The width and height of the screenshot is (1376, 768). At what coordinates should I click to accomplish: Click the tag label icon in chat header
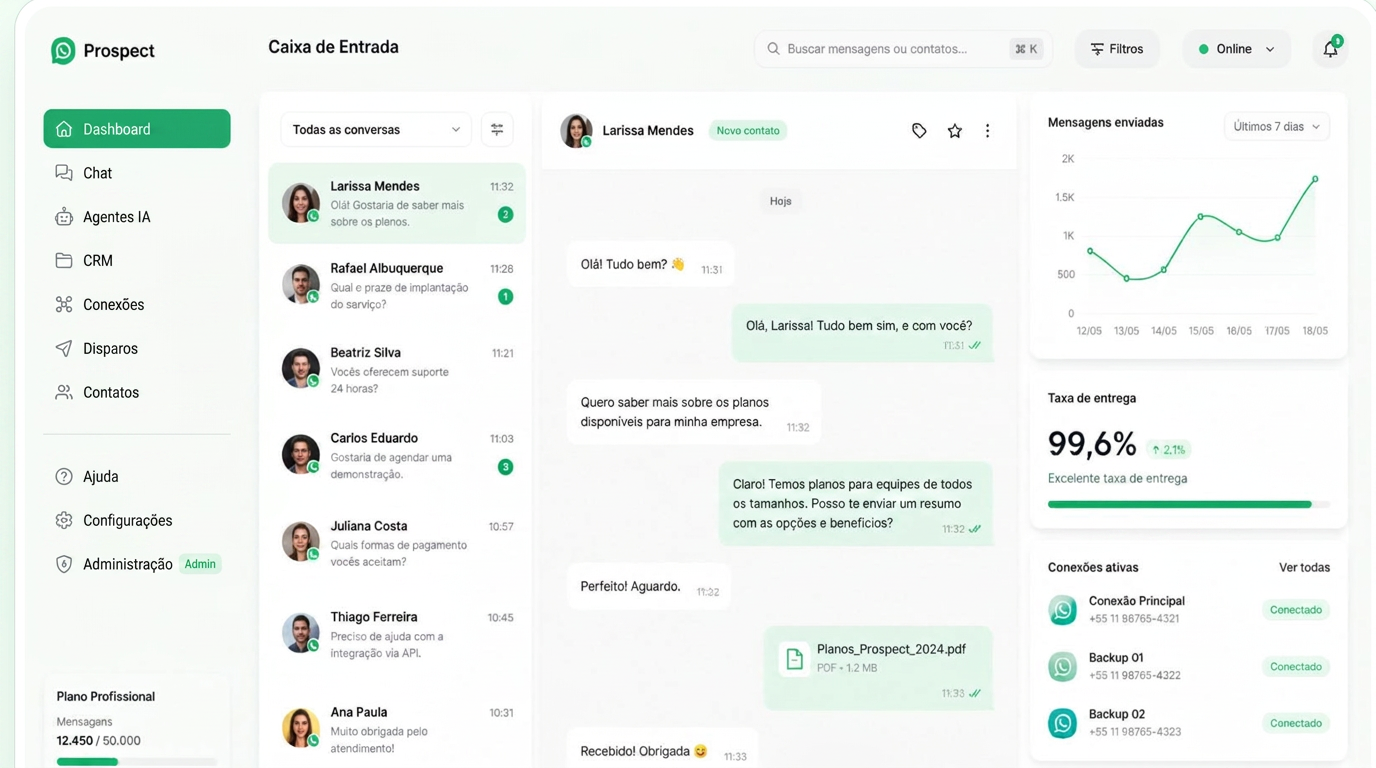tap(919, 131)
